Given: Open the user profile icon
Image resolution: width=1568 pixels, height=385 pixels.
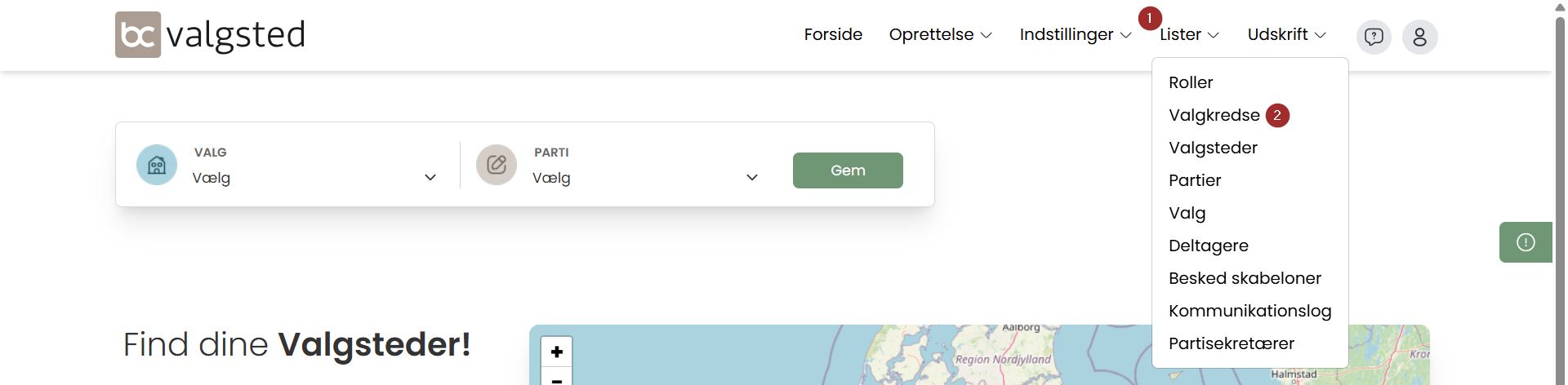Looking at the screenshot, I should [x=1419, y=37].
